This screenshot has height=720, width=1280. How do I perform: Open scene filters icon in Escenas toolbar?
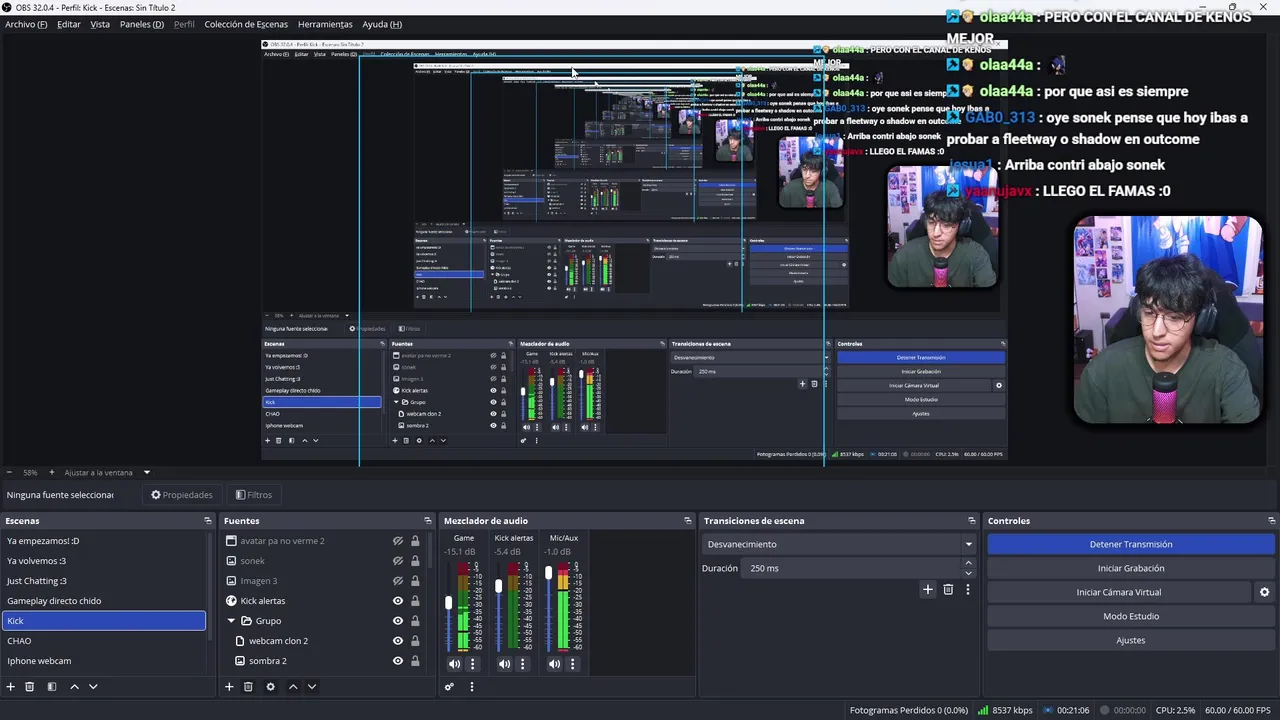[x=52, y=687]
